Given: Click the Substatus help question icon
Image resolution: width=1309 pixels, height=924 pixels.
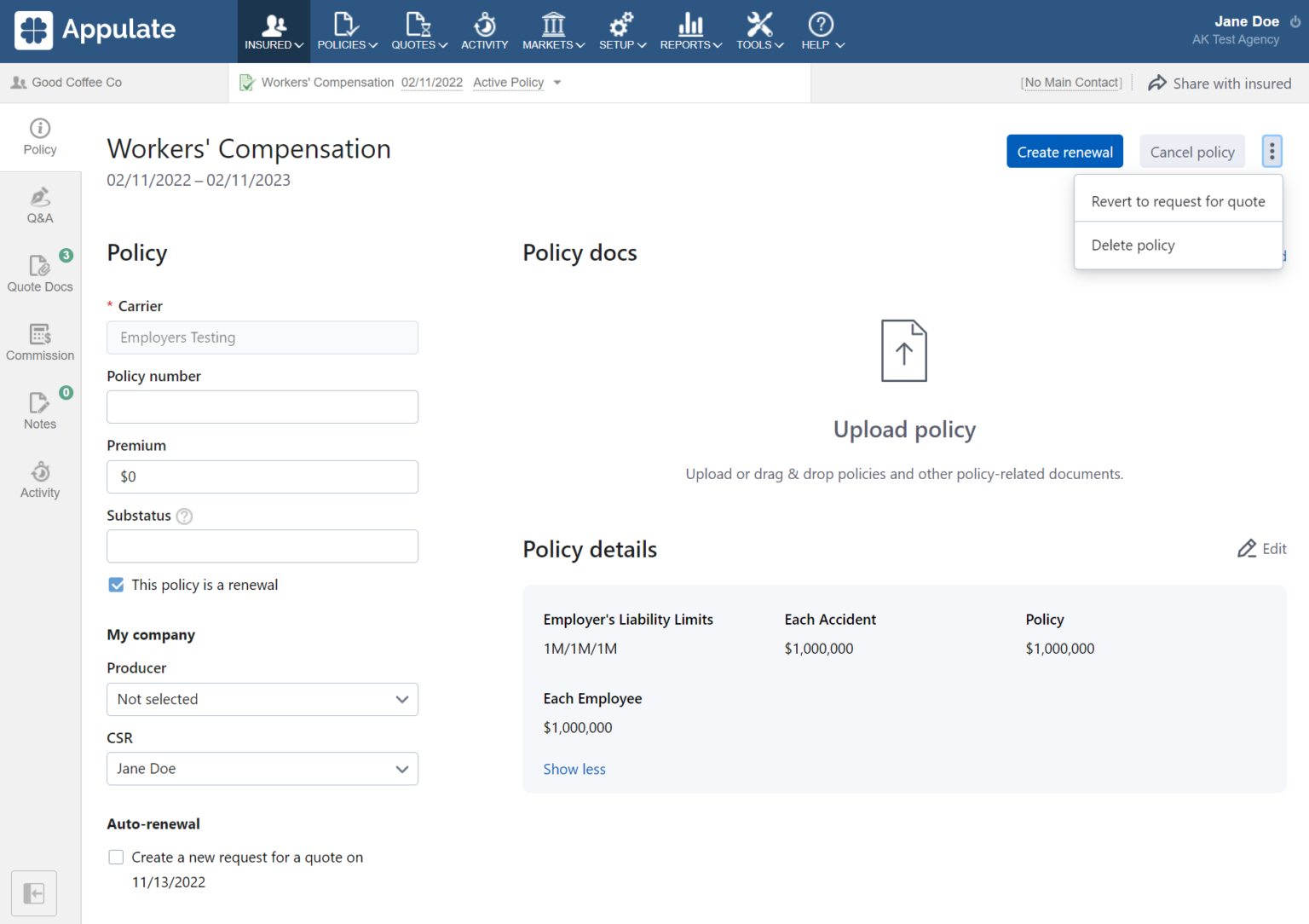Looking at the screenshot, I should pyautogui.click(x=184, y=516).
